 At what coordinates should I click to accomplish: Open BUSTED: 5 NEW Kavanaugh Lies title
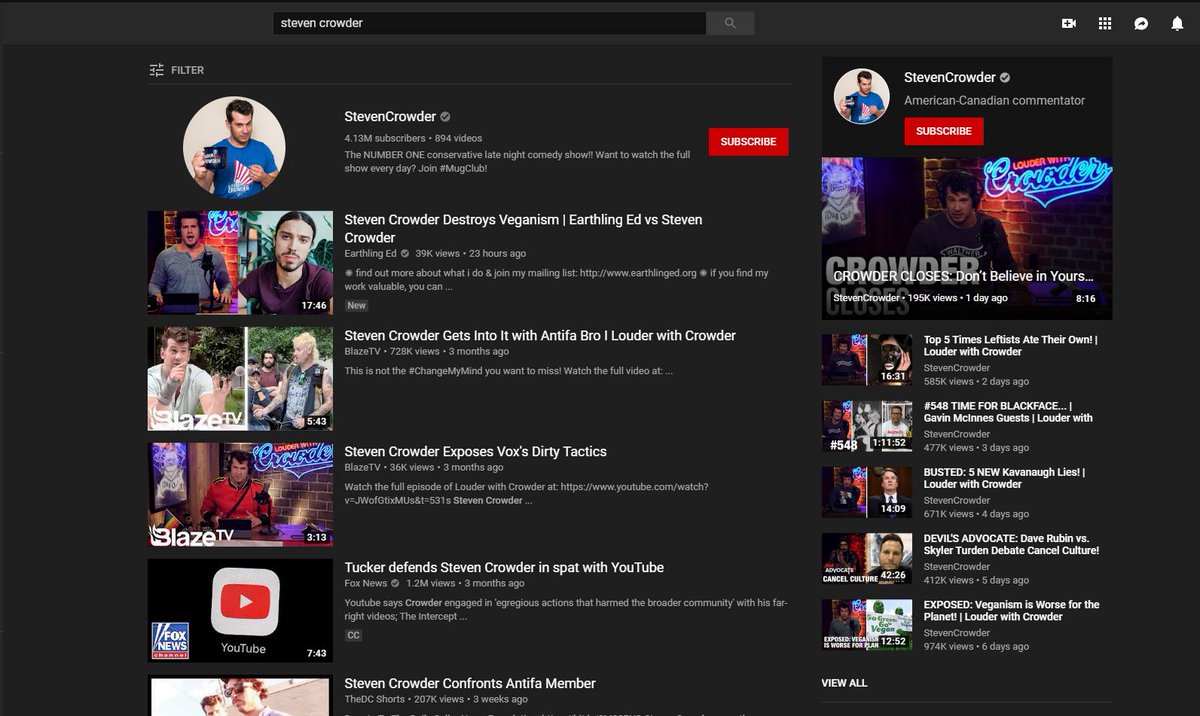coord(1004,478)
